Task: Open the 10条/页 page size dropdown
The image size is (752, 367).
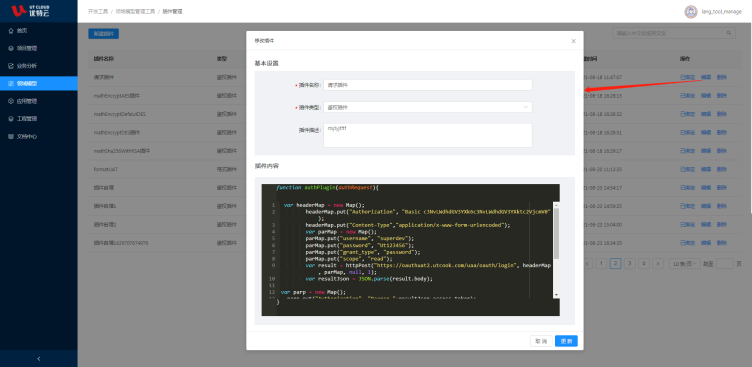Action: click(x=685, y=263)
